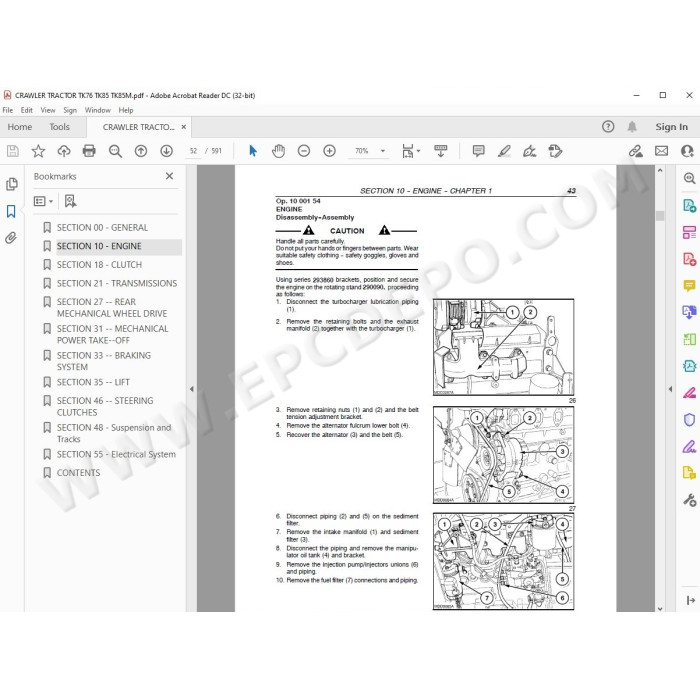700x700 pixels.
Task: Click the upload to cloud icon
Action: click(x=64, y=151)
